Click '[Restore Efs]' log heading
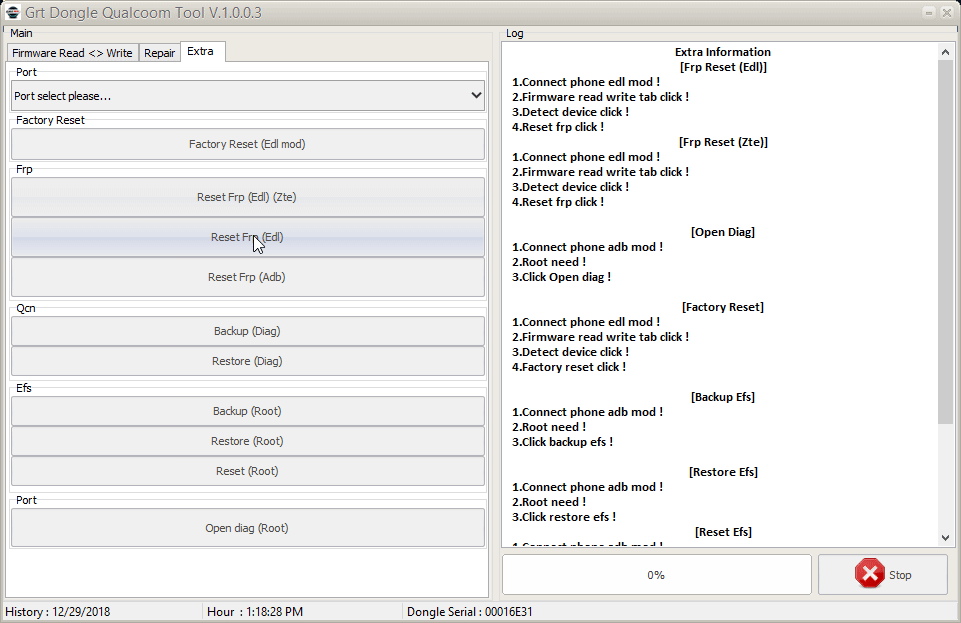Viewport: 961px width, 623px height. (x=723, y=472)
